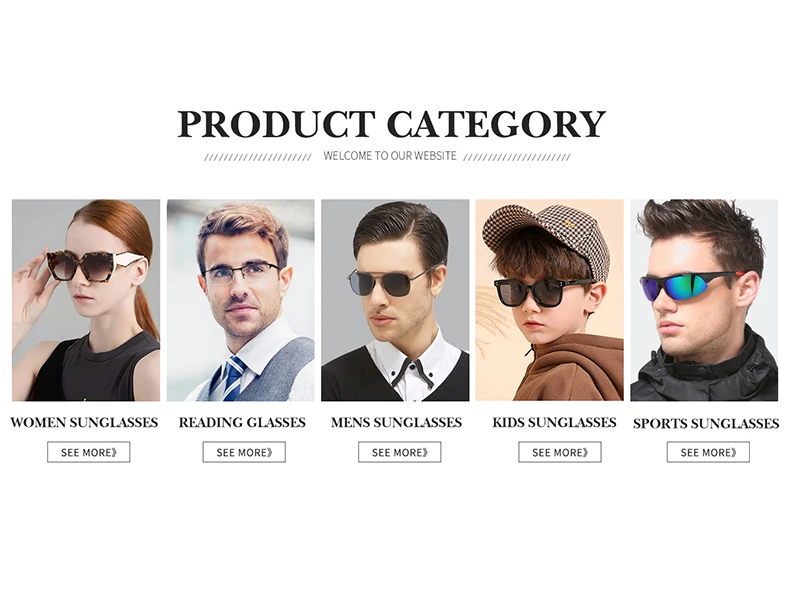Open the Women Sunglasses model photo
790x597 pixels.
(86, 300)
